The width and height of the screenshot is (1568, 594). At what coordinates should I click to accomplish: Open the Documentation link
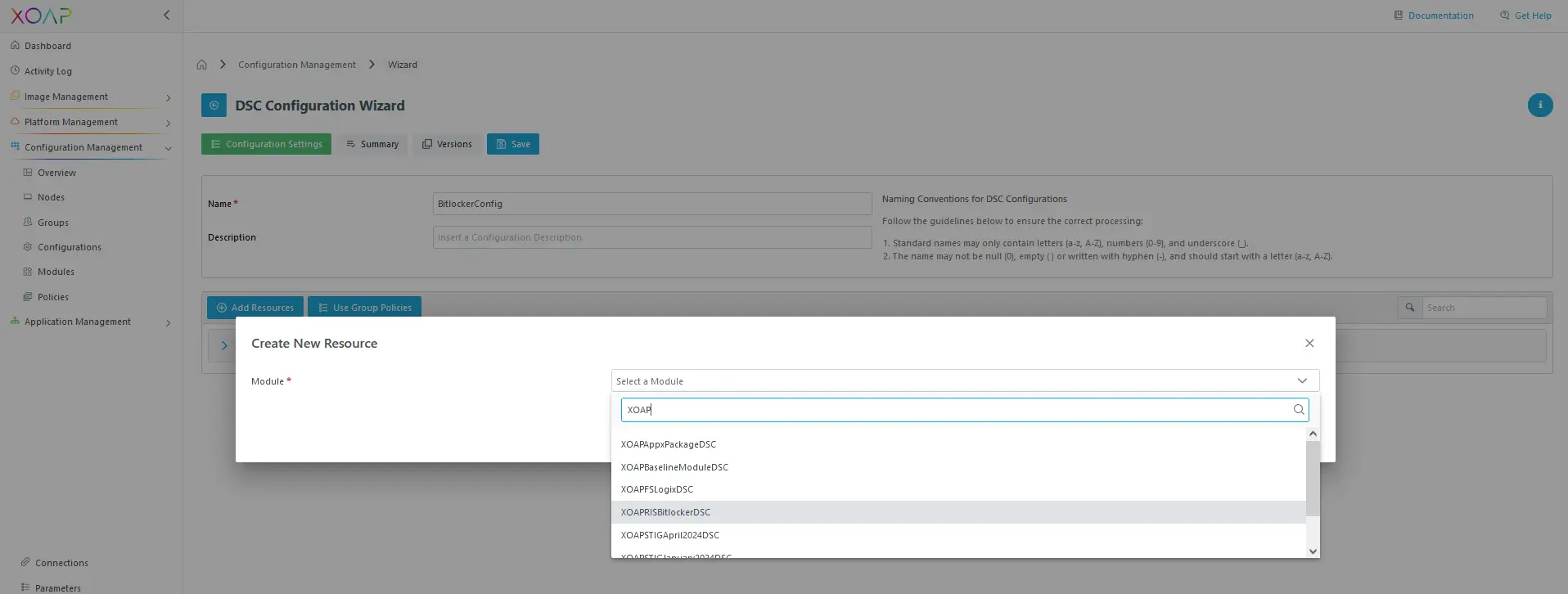tap(1440, 16)
